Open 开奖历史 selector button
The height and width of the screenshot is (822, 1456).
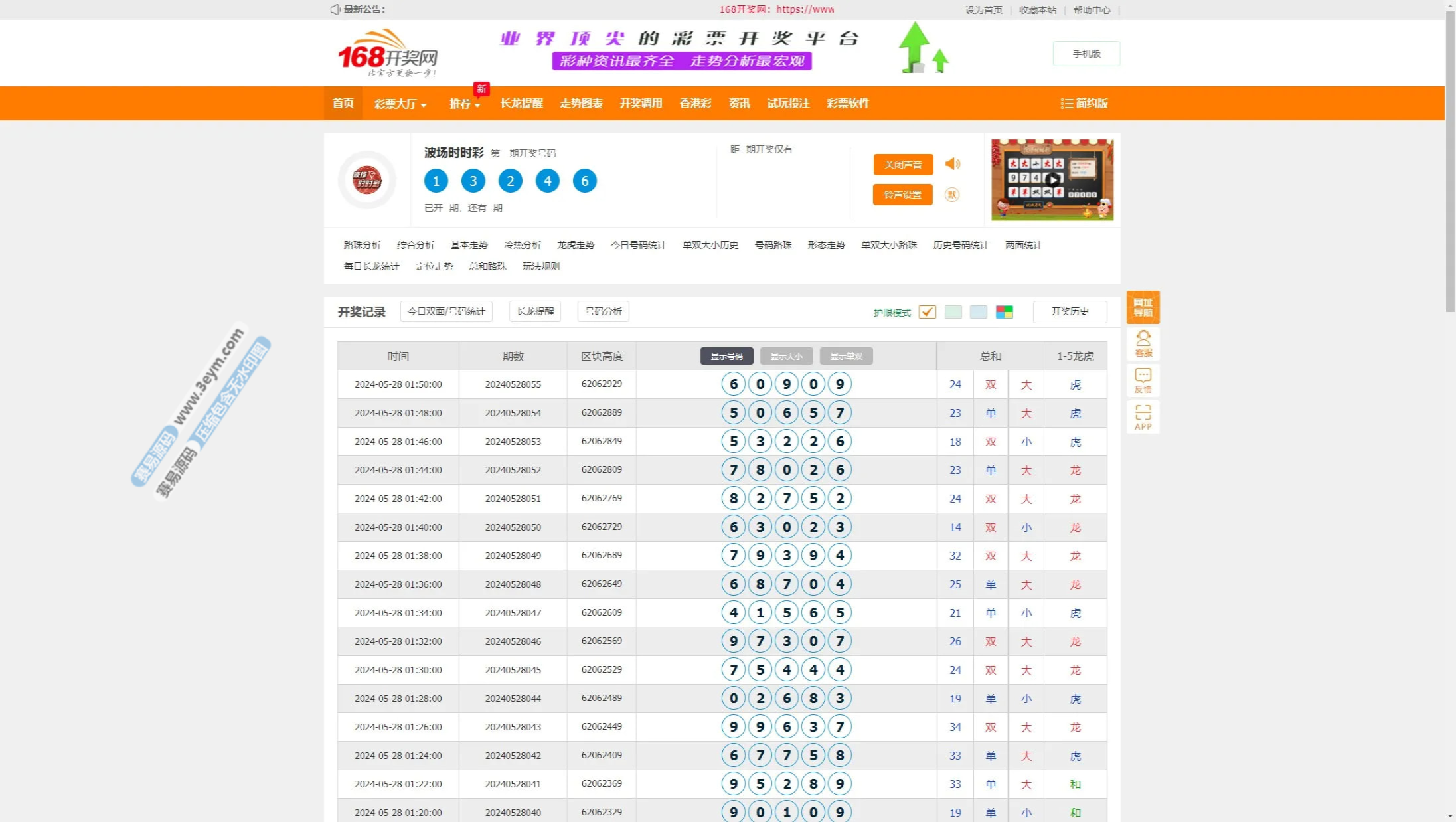tap(1070, 311)
